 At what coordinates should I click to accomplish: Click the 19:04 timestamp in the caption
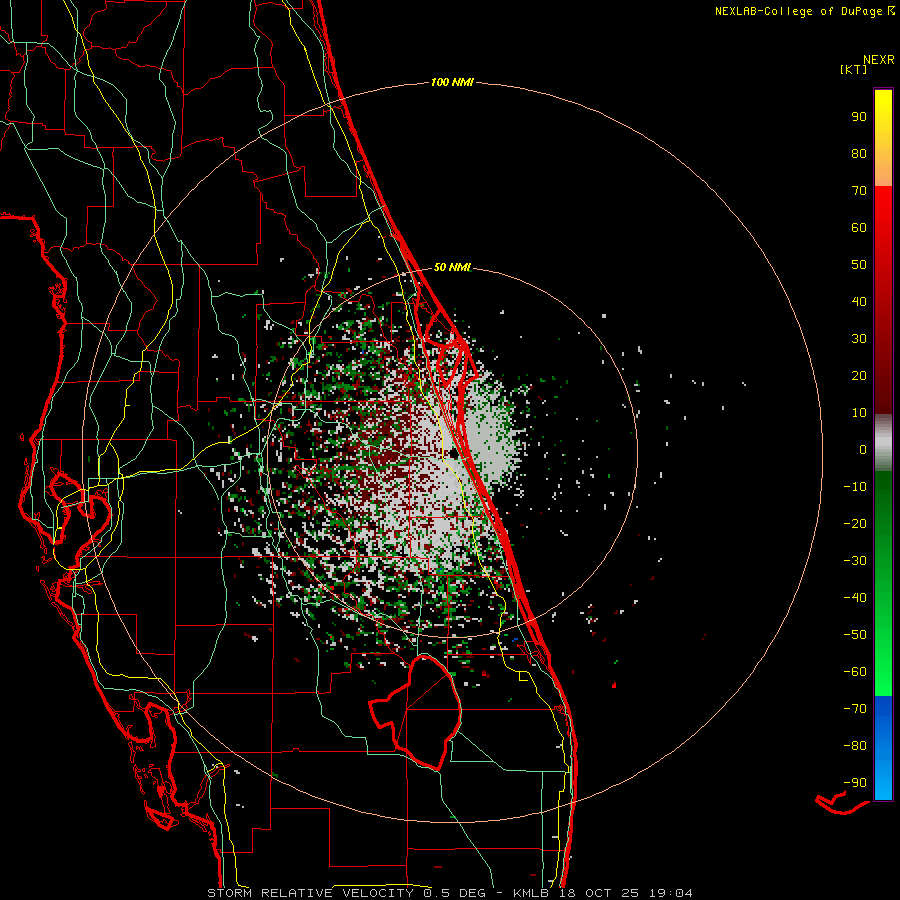click(671, 893)
